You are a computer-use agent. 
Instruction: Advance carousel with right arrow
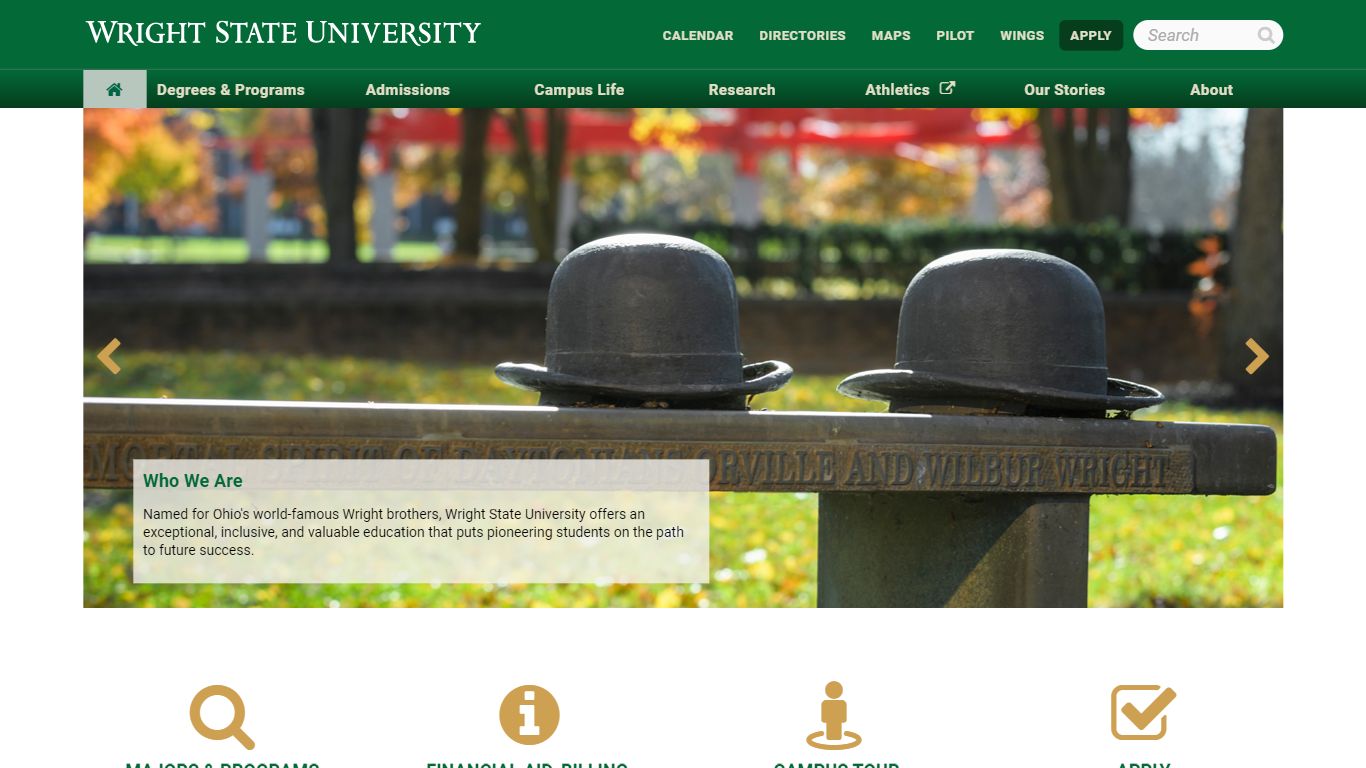(1257, 356)
